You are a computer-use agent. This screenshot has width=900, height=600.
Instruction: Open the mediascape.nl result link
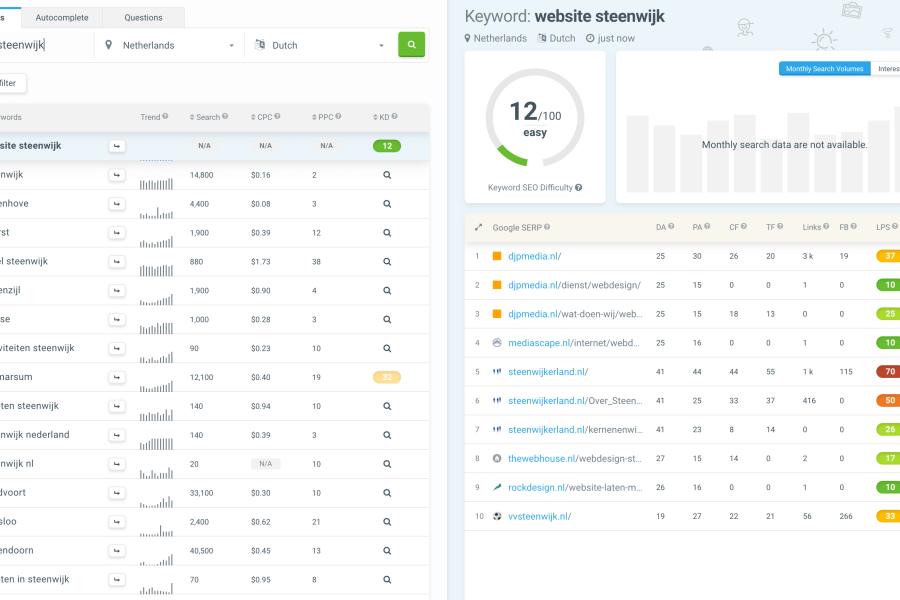(x=573, y=343)
